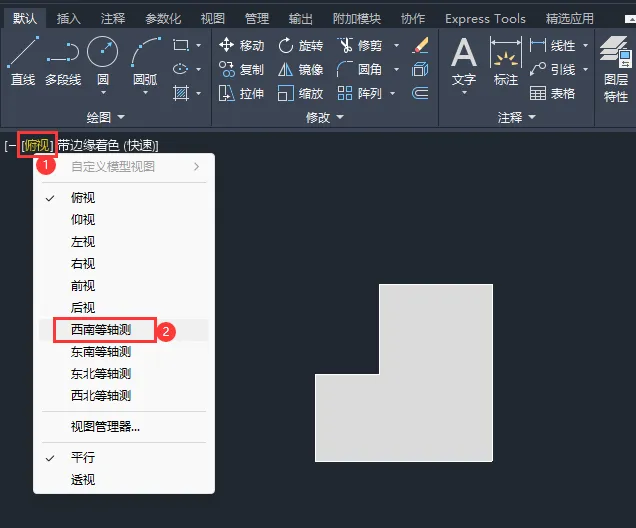Click the Explode box icon
Image resolution: width=636 pixels, height=528 pixels.
click(x=420, y=69)
